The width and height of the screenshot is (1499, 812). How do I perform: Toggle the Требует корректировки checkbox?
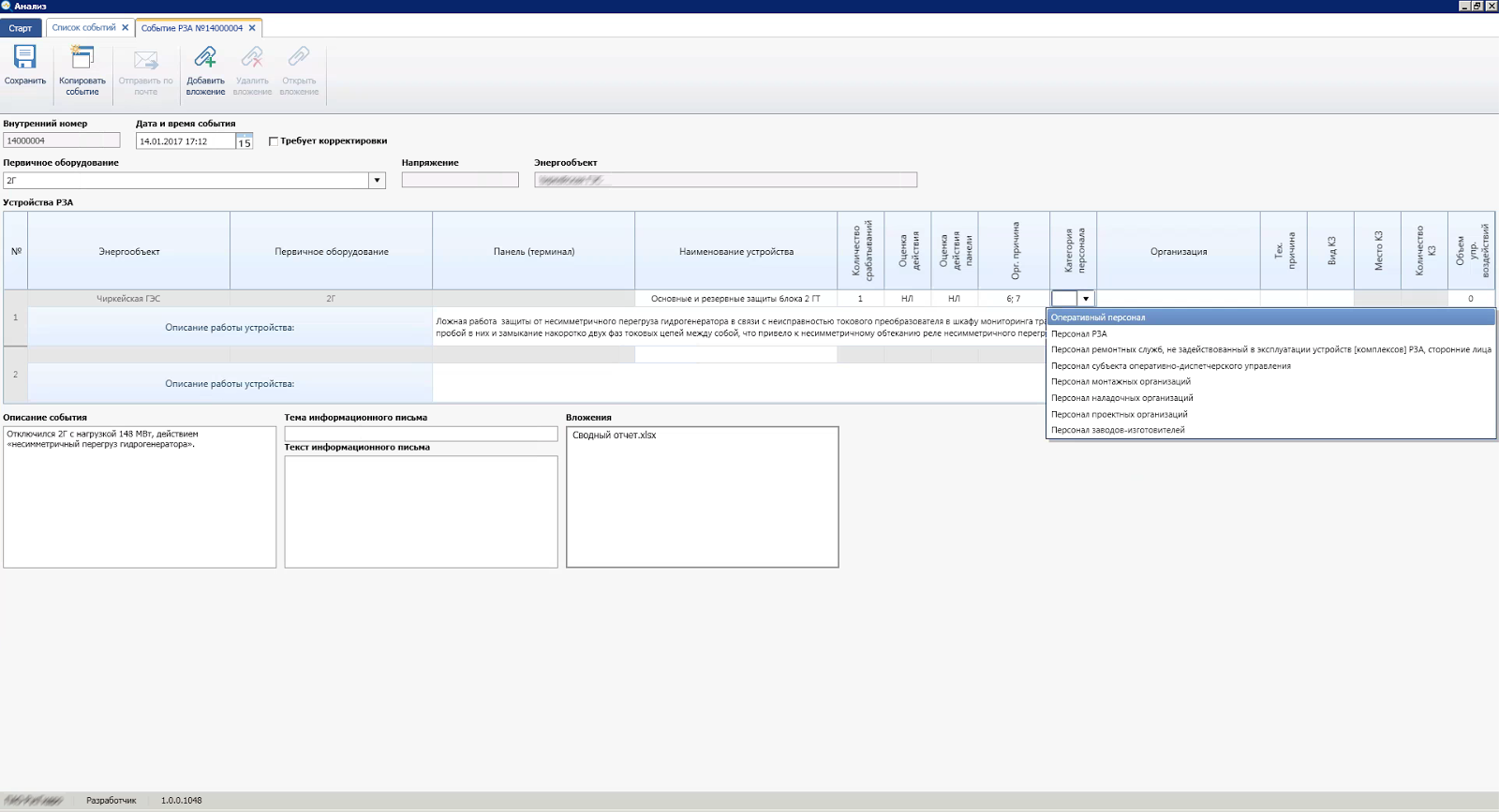click(x=274, y=141)
